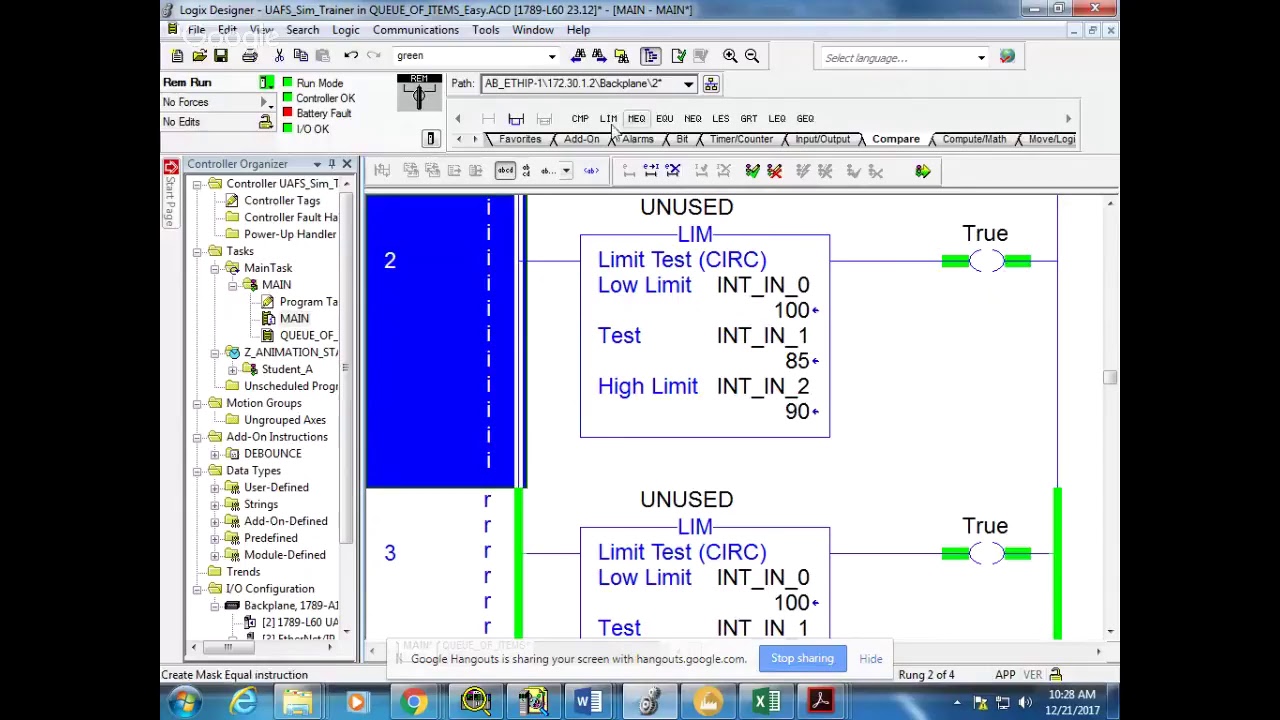Click the Open folder toolbar icon
This screenshot has height=720, width=1280.
[x=199, y=56]
